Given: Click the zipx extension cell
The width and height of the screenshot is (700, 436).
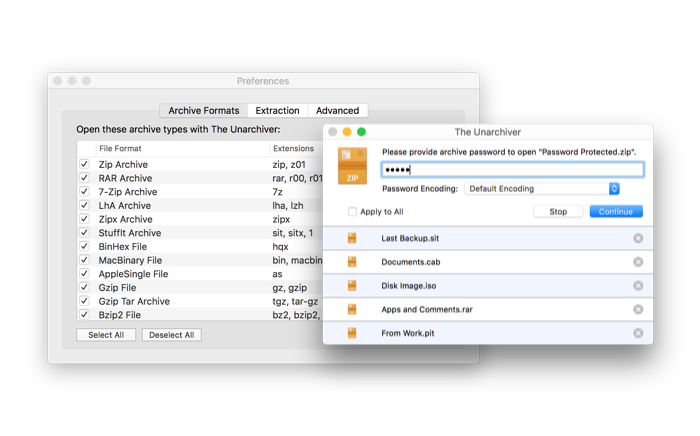Looking at the screenshot, I should 281,219.
